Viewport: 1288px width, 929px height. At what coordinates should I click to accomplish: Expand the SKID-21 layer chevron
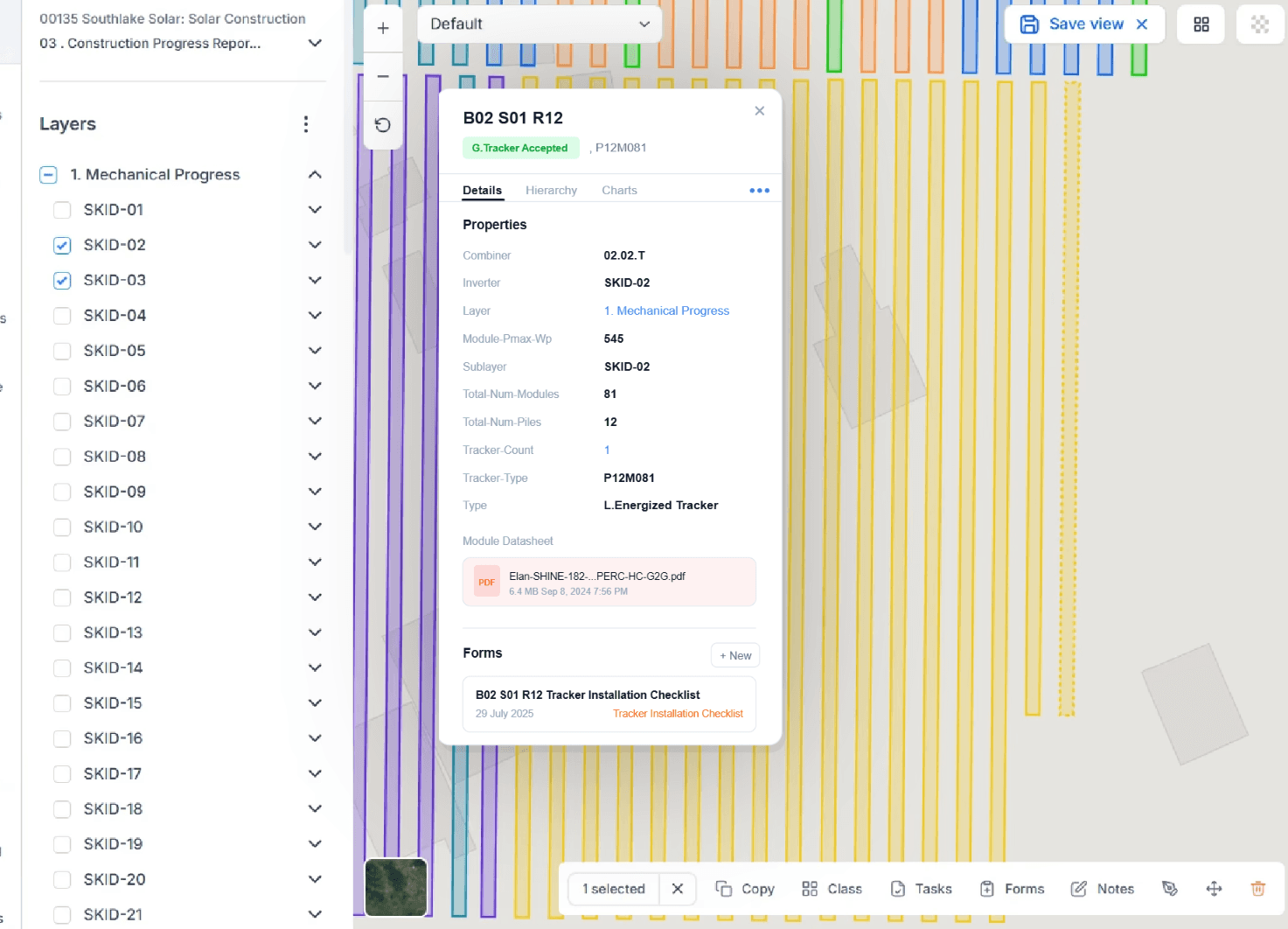316,914
